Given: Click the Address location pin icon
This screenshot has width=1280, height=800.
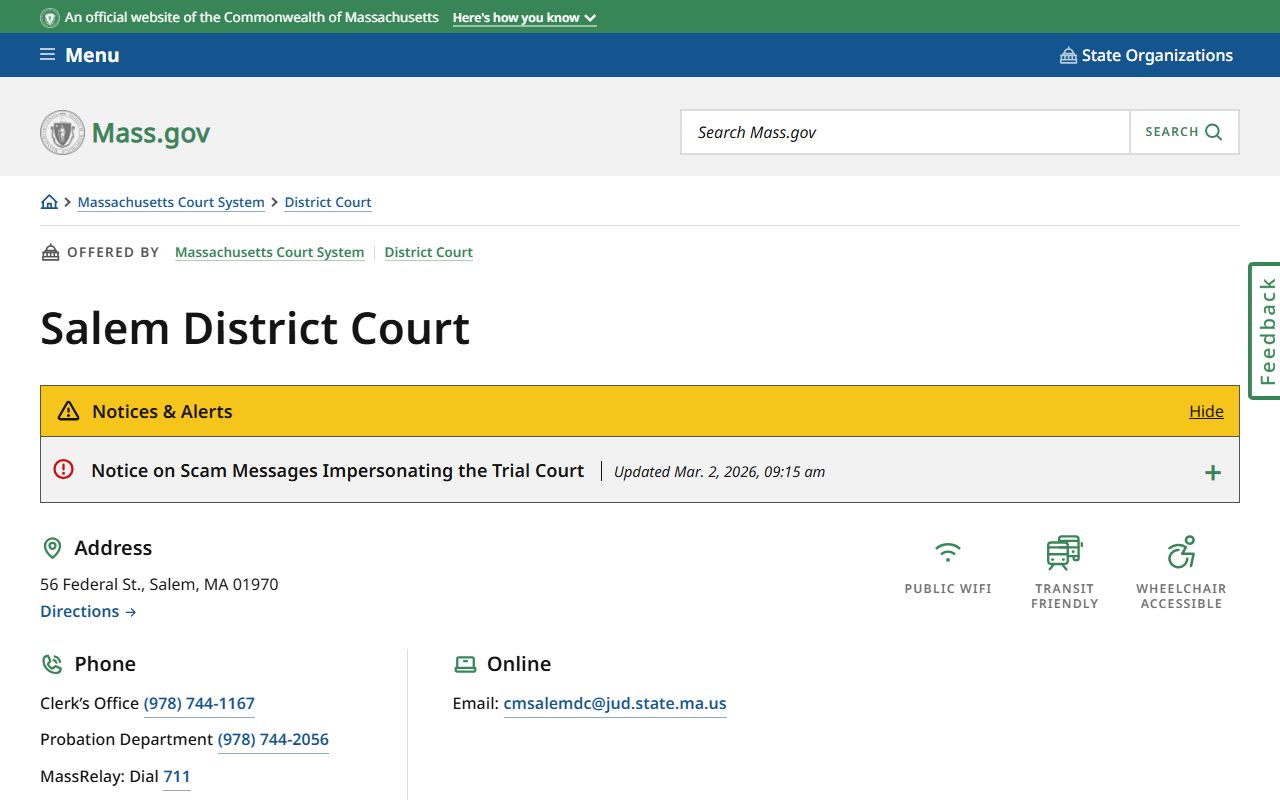Looking at the screenshot, I should (x=52, y=548).
